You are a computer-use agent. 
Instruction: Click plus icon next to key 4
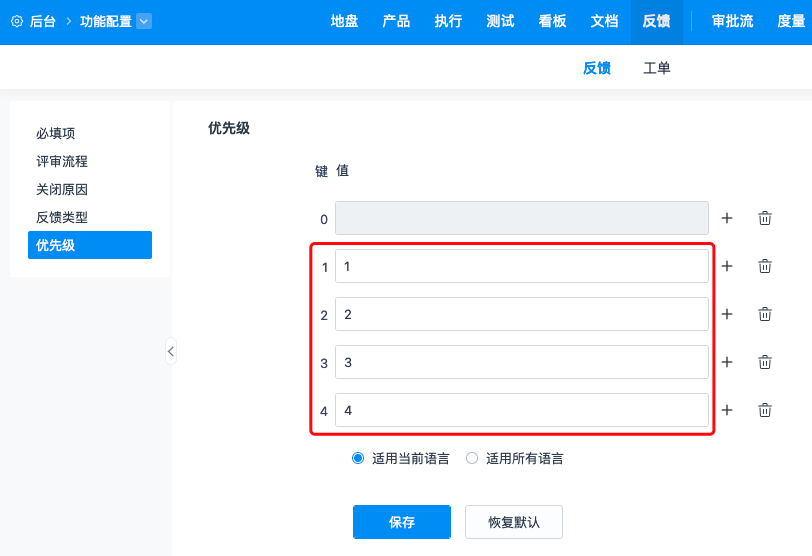(727, 410)
